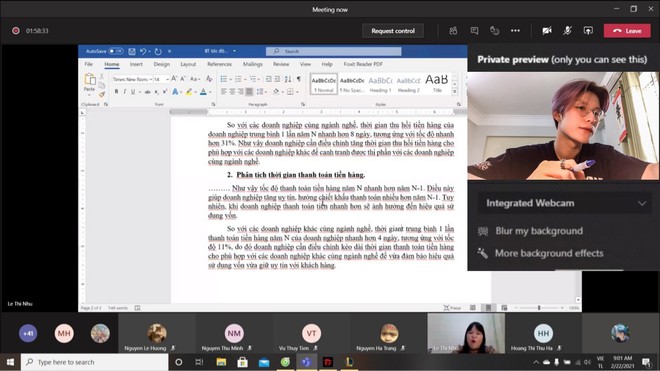This screenshot has width=660, height=371.
Task: Switch to References ribbon tab
Action: [x=219, y=64]
